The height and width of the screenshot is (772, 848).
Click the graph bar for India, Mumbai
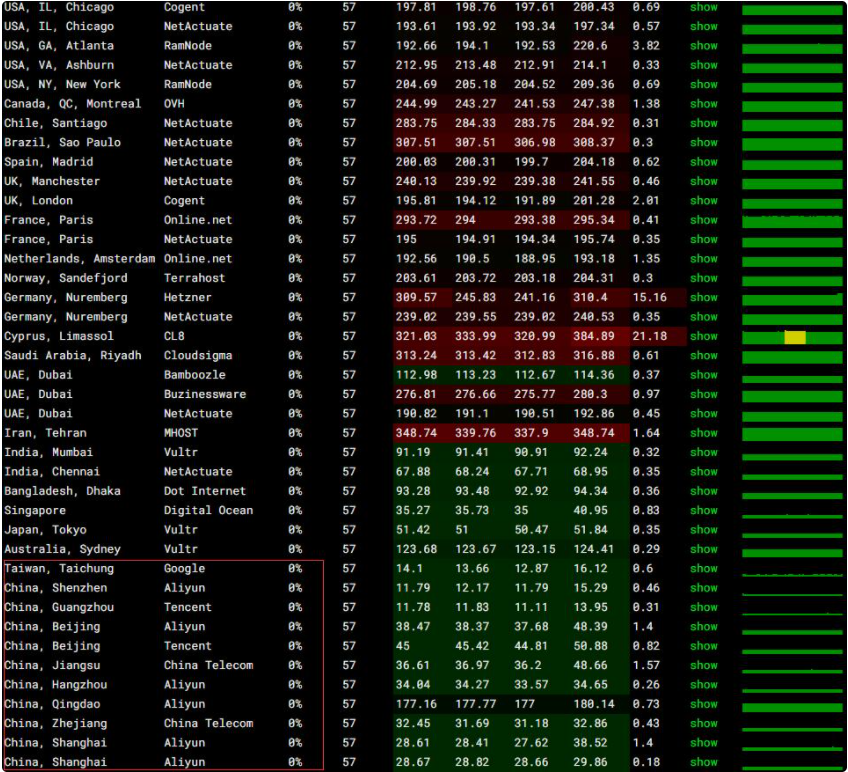tap(792, 453)
